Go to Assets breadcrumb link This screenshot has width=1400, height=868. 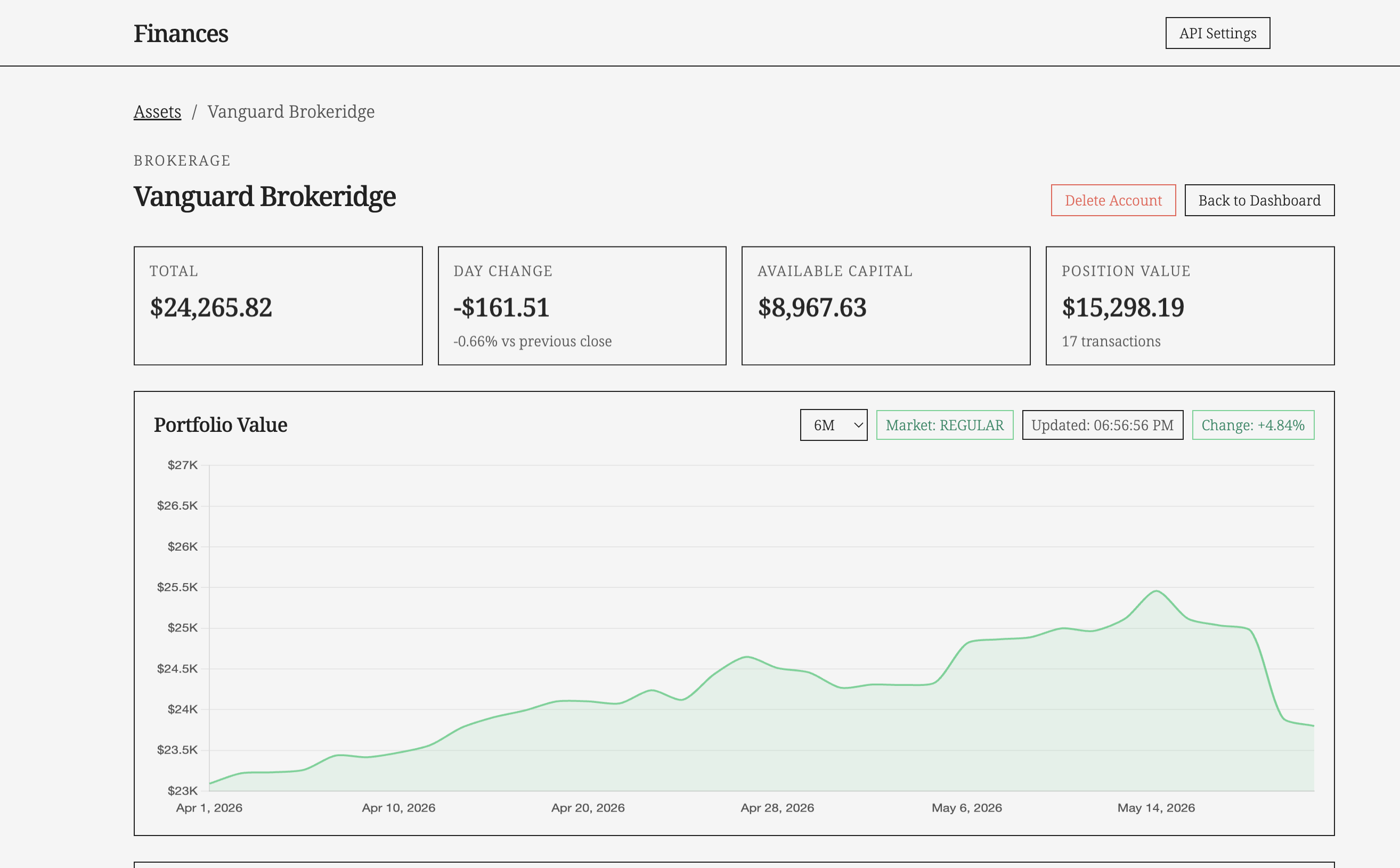point(157,111)
